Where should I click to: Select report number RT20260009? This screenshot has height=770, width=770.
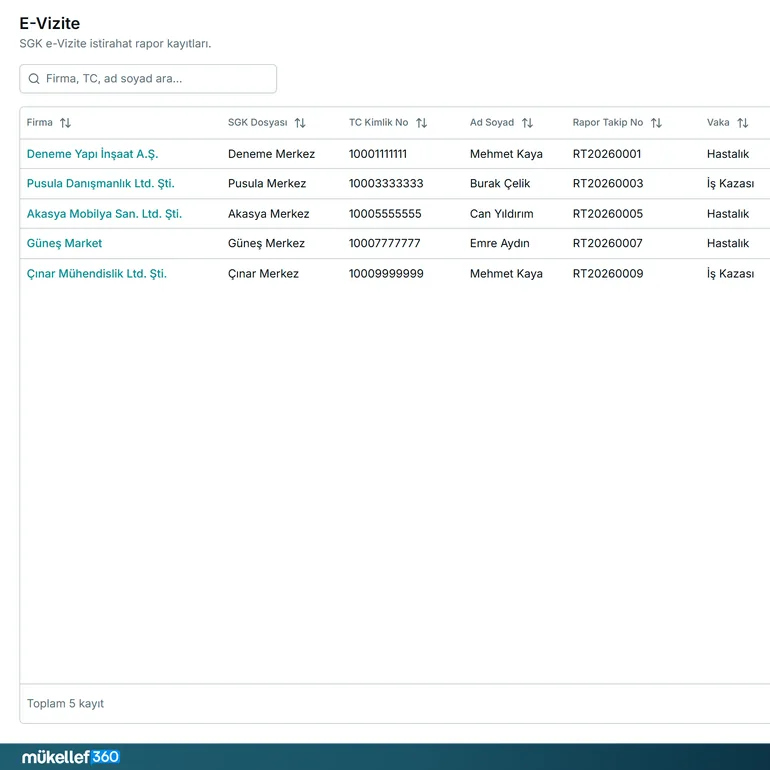click(608, 274)
